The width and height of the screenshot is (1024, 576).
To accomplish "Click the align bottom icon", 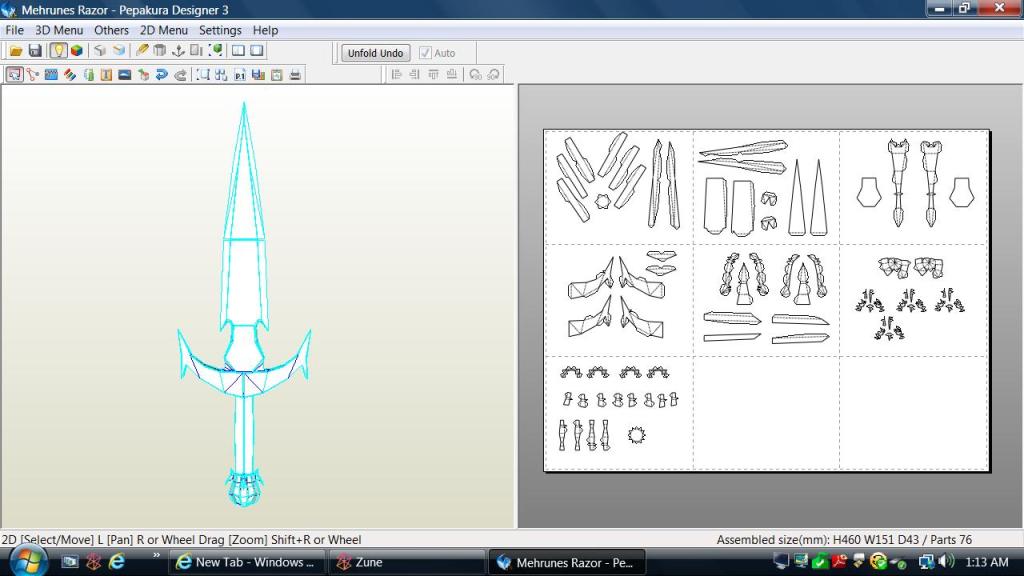I will coord(452,74).
